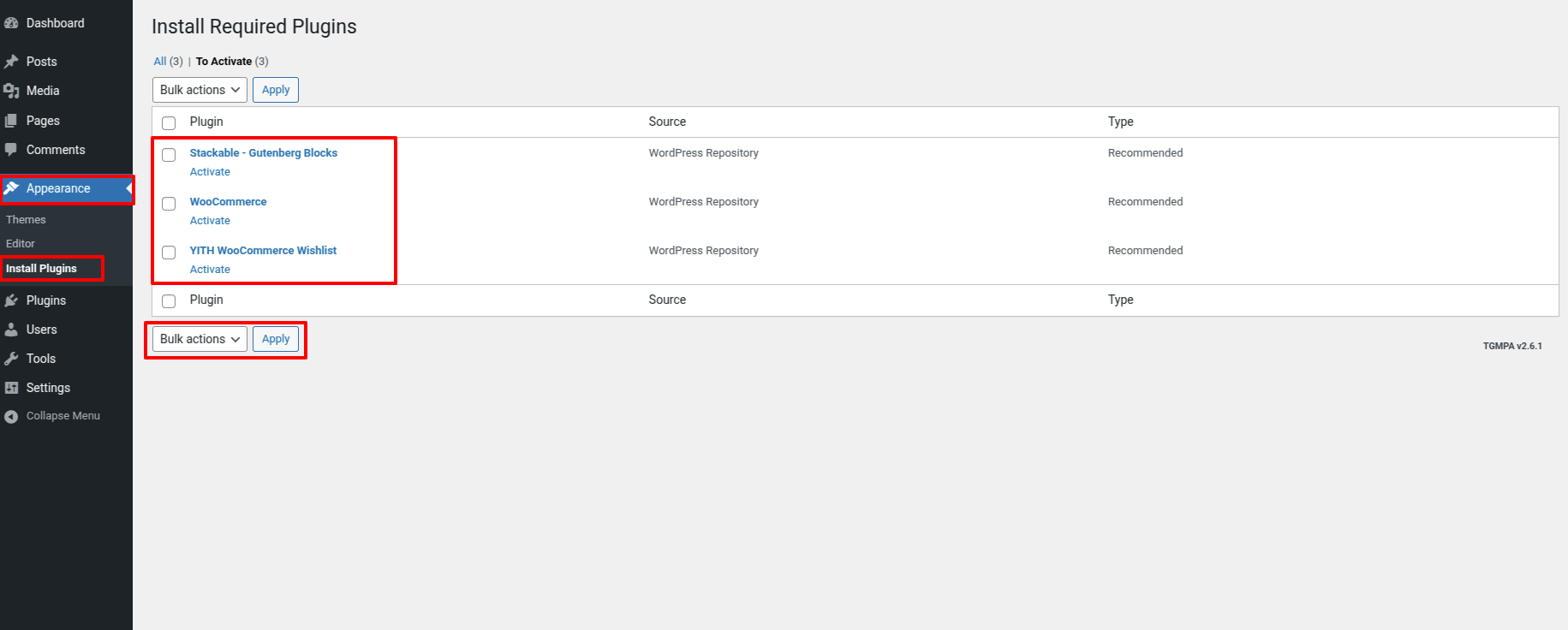Open the WooCommerce plugin link

[x=228, y=202]
